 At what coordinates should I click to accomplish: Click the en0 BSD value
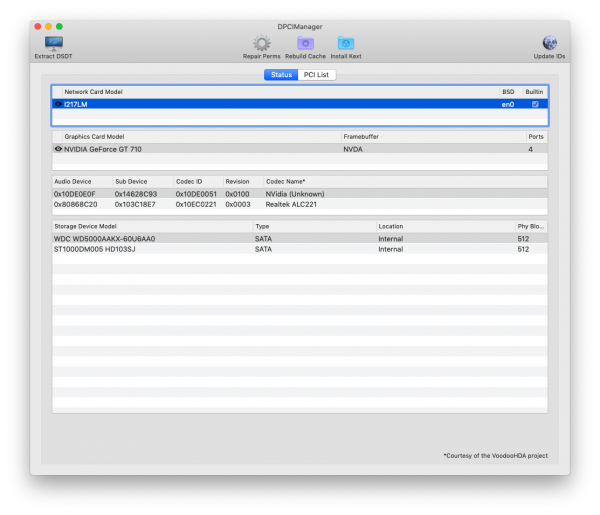508,104
